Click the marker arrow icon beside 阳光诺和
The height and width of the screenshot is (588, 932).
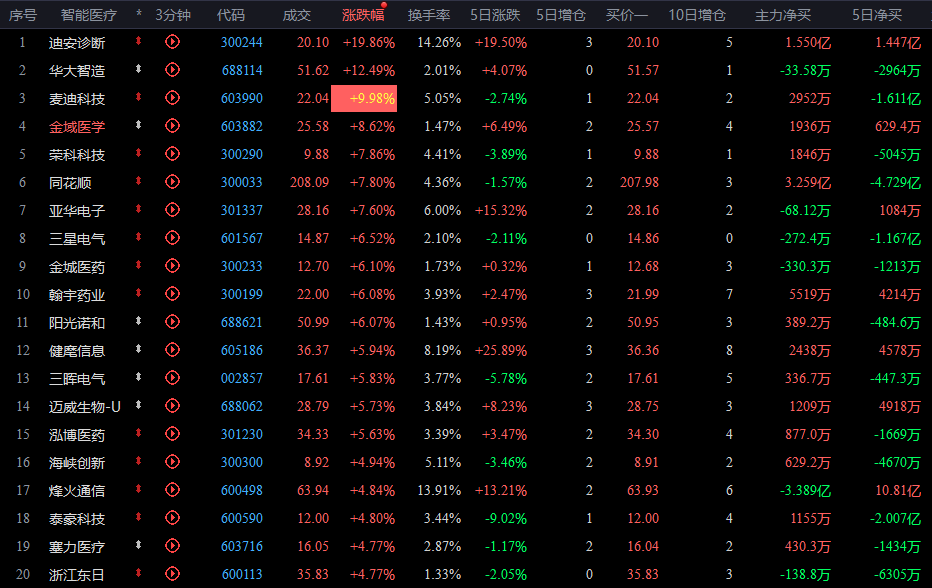(x=138, y=321)
